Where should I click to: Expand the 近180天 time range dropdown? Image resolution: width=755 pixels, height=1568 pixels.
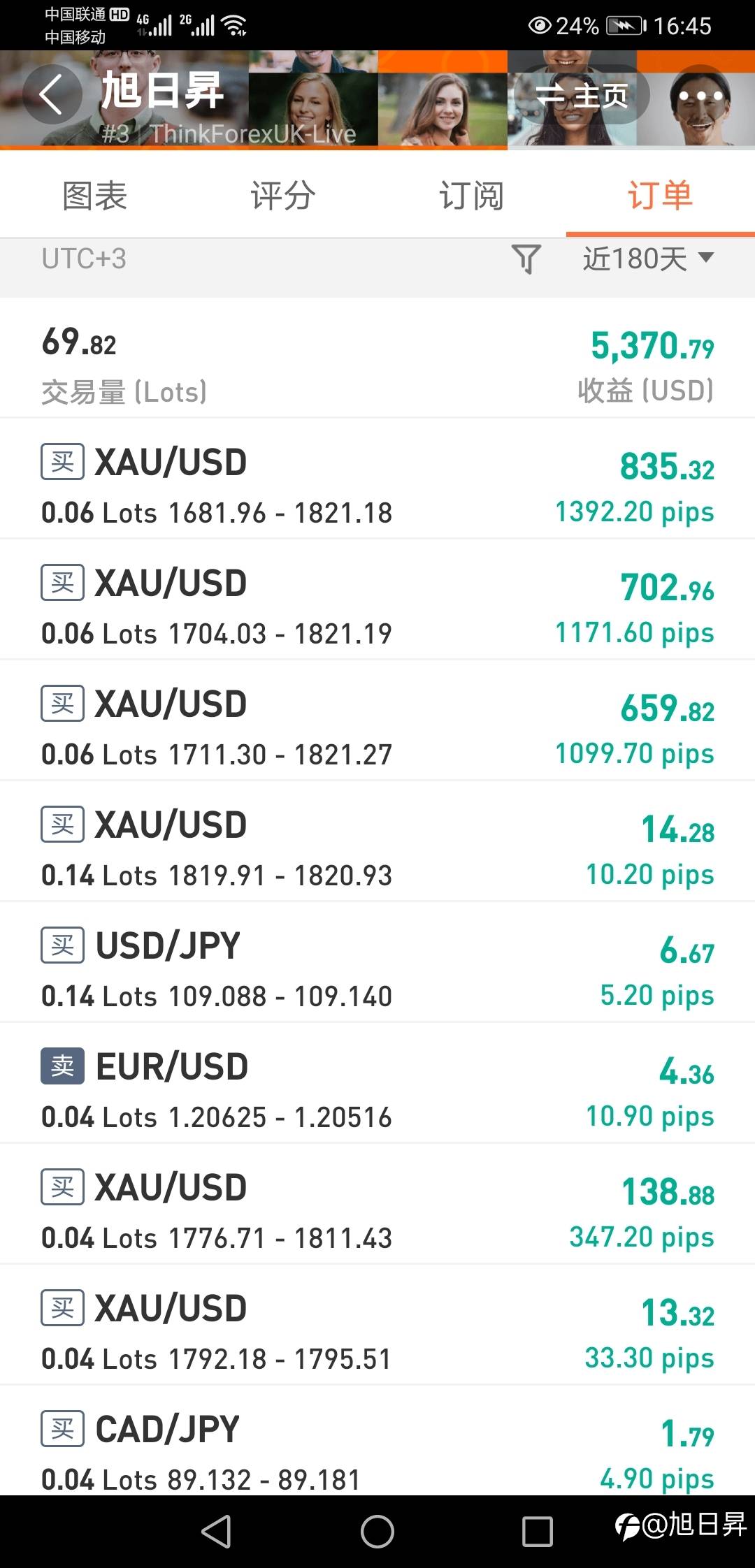click(x=648, y=259)
